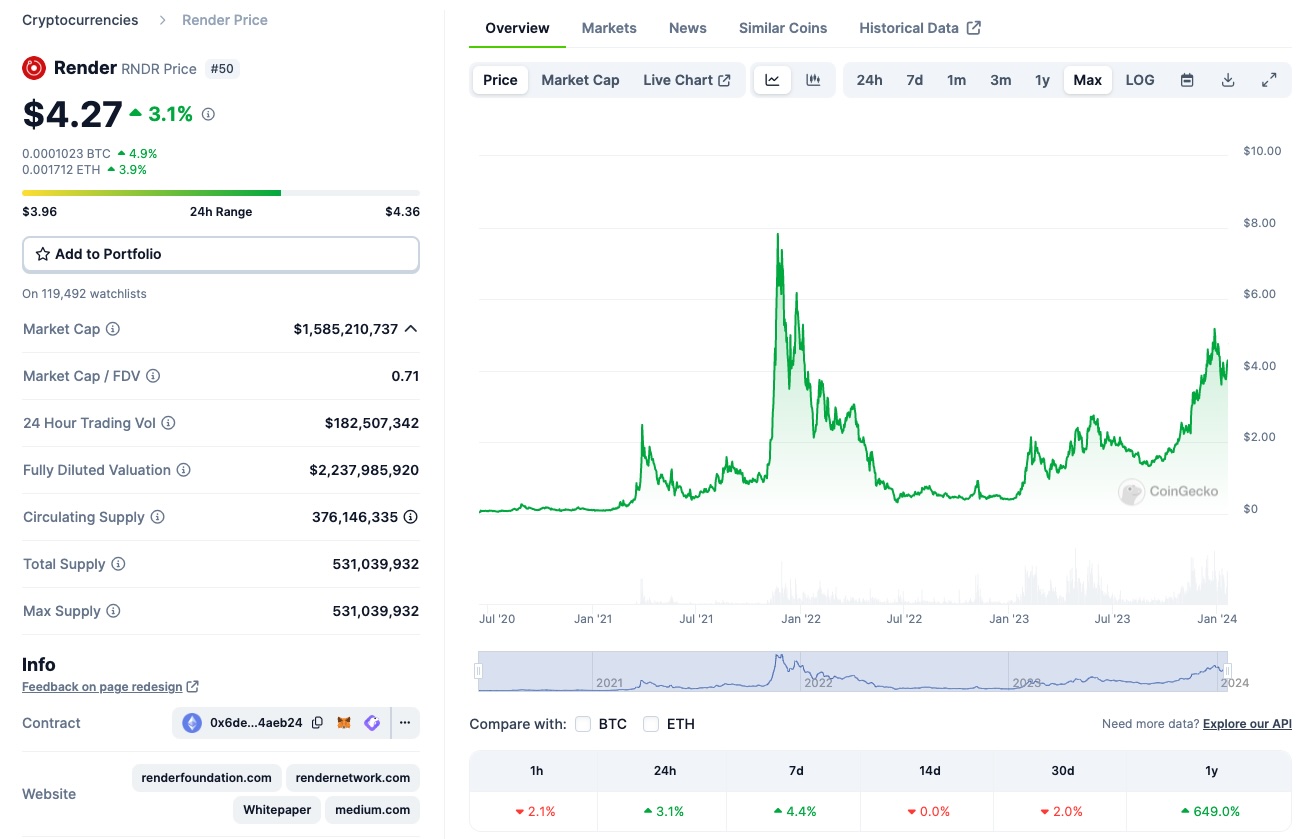
Task: Enable the ETH comparison checkbox
Action: [x=651, y=724]
